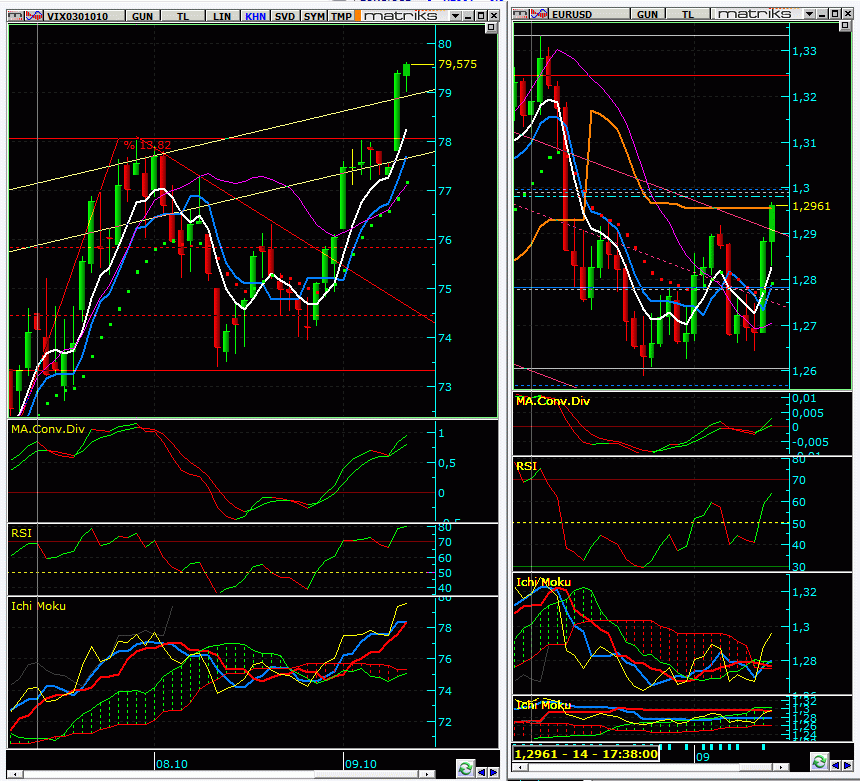Click the blue left arrow under the VIX chart
The image size is (860, 781).
(x=481, y=769)
